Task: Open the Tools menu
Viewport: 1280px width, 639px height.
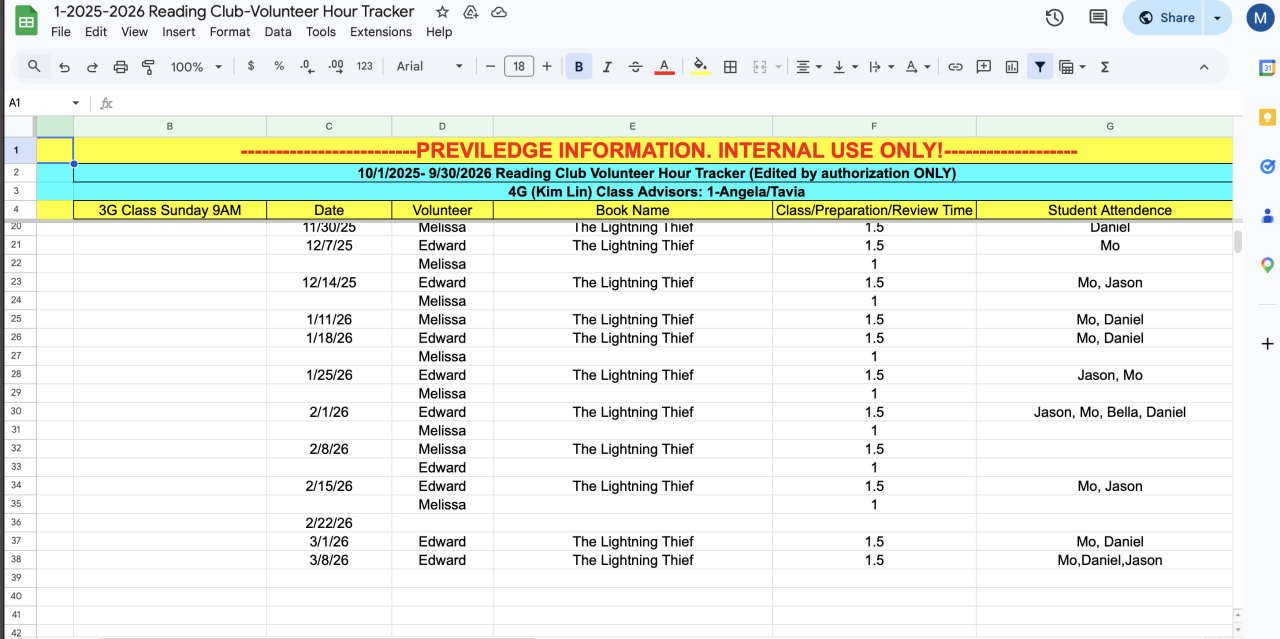Action: (321, 32)
